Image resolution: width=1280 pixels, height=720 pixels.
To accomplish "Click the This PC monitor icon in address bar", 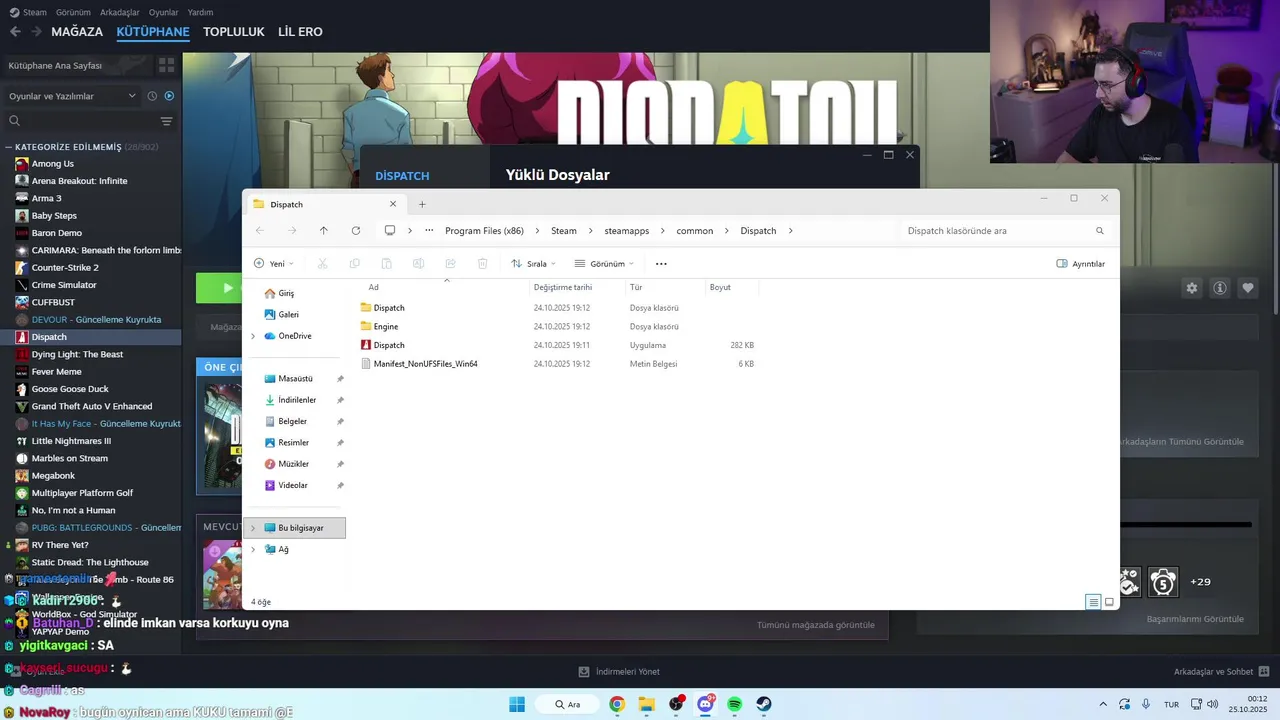I will click(x=390, y=230).
